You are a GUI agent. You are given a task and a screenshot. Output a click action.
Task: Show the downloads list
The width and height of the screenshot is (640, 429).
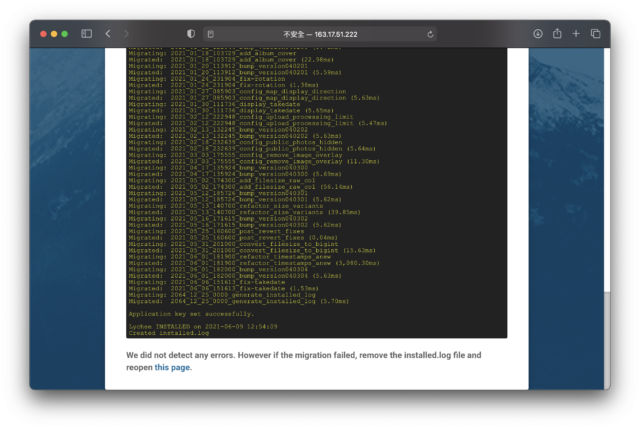538,34
